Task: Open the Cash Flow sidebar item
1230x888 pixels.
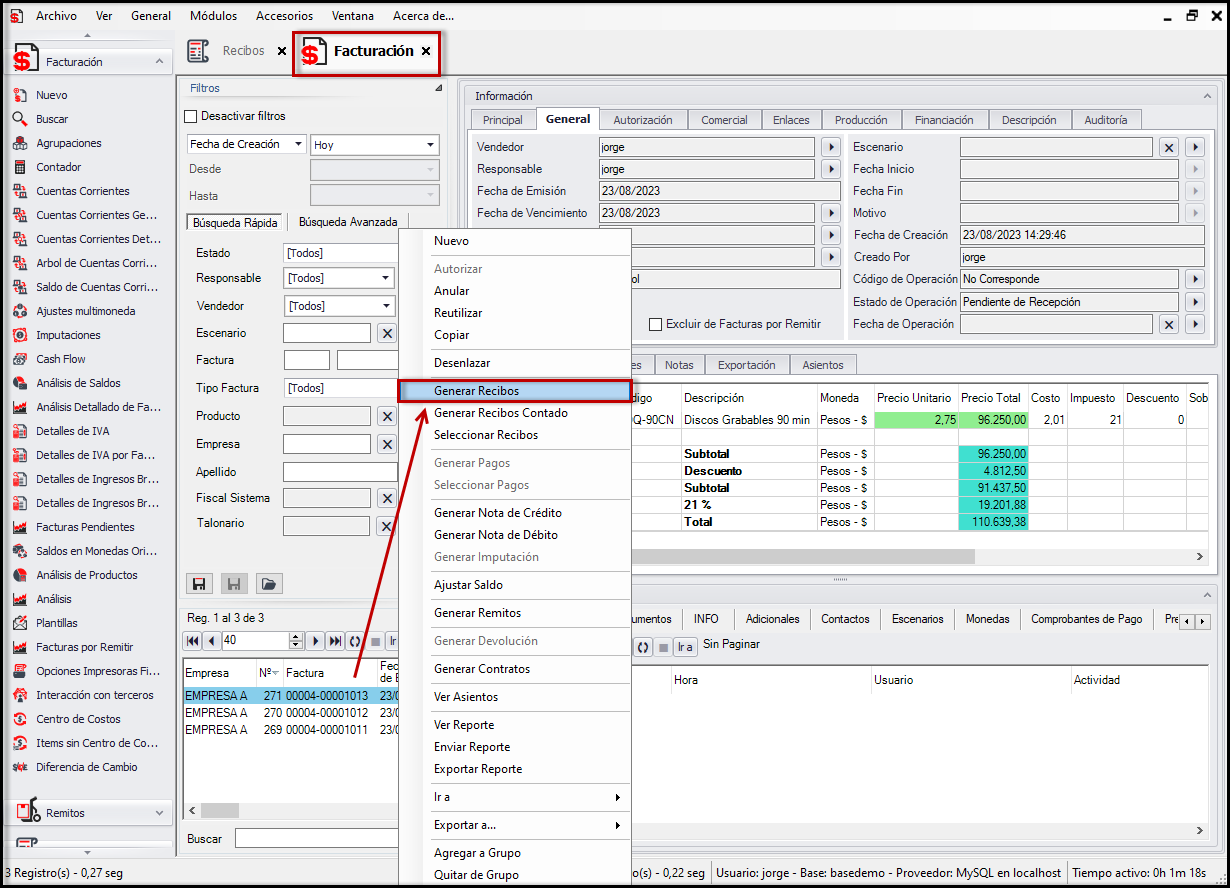Action: (60, 359)
